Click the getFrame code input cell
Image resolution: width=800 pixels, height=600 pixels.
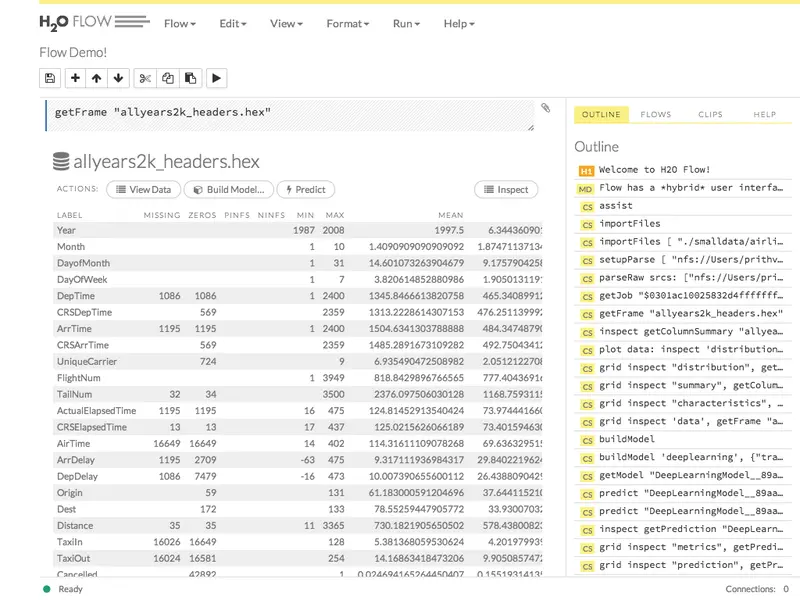tap(290, 115)
